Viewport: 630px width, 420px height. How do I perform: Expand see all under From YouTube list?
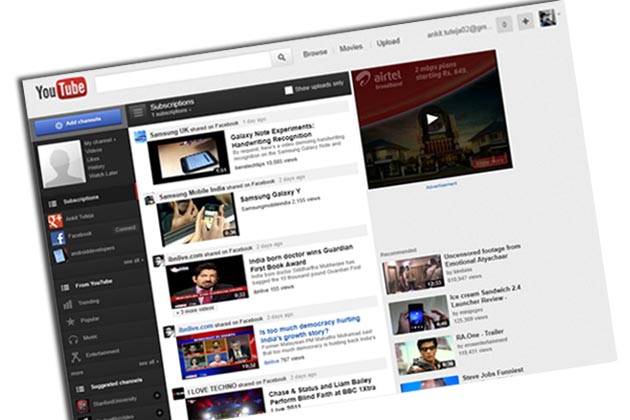149,363
